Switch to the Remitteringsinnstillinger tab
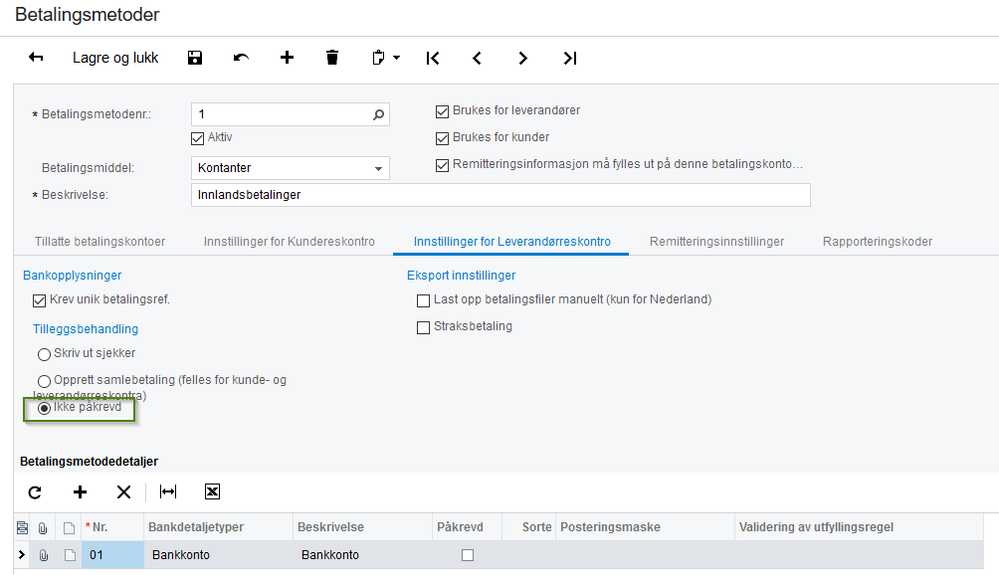999x575 pixels. (716, 241)
